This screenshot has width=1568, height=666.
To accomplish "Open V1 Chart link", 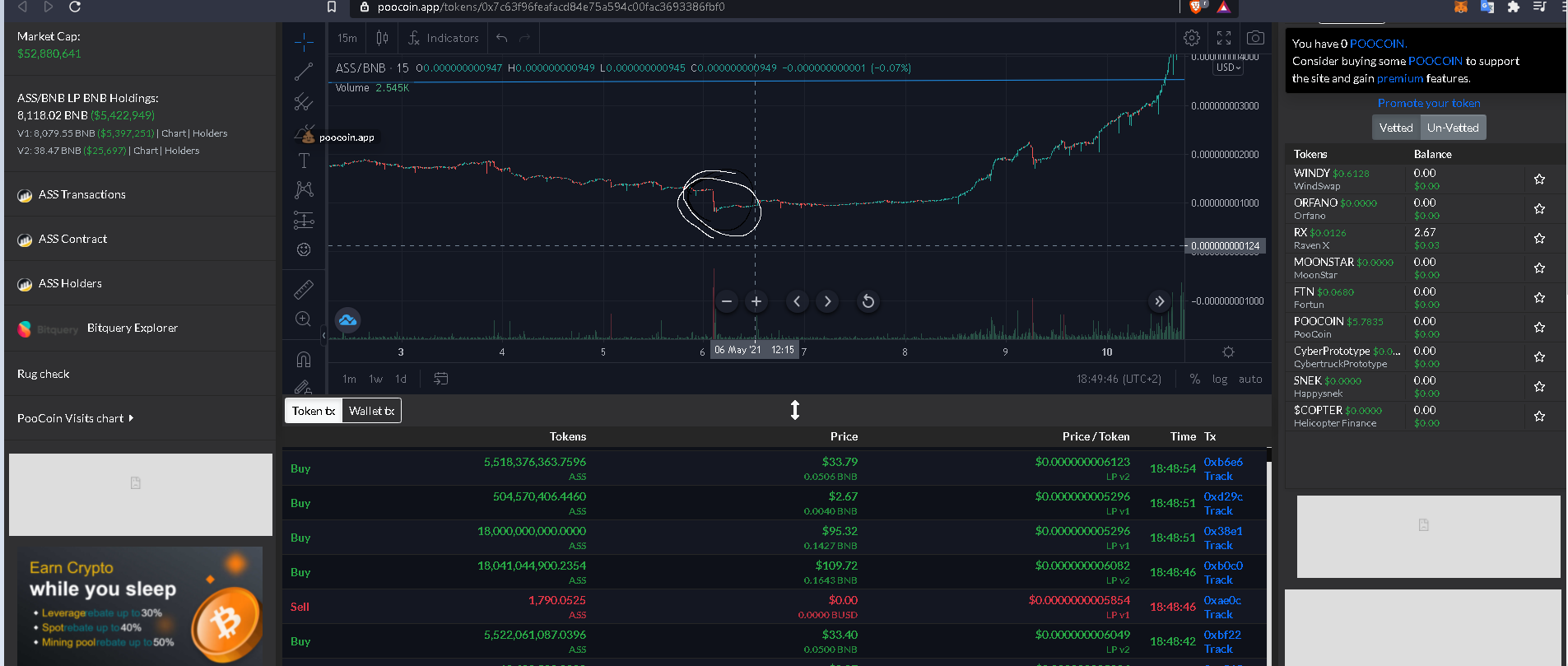I will coord(174,133).
